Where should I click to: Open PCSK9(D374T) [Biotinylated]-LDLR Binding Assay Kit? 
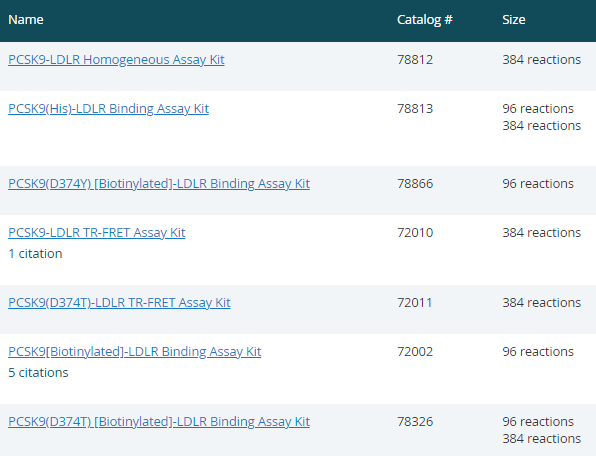coord(159,421)
